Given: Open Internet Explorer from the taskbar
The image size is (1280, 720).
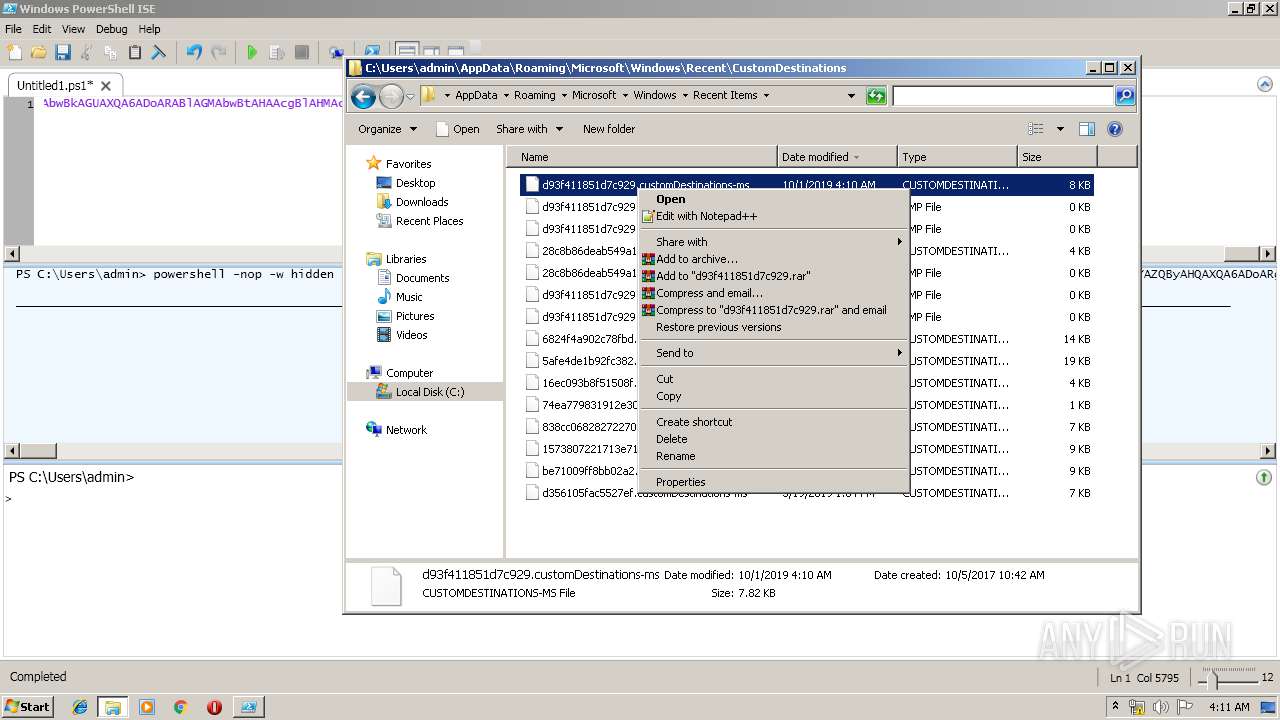Looking at the screenshot, I should tap(80, 707).
